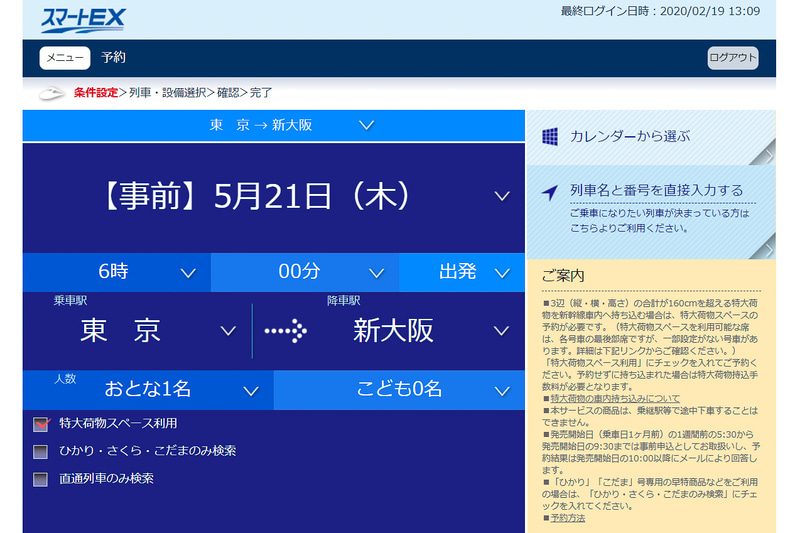Open the 降車駅 新大阪 station dropdown
The image size is (800, 533).
click(389, 331)
